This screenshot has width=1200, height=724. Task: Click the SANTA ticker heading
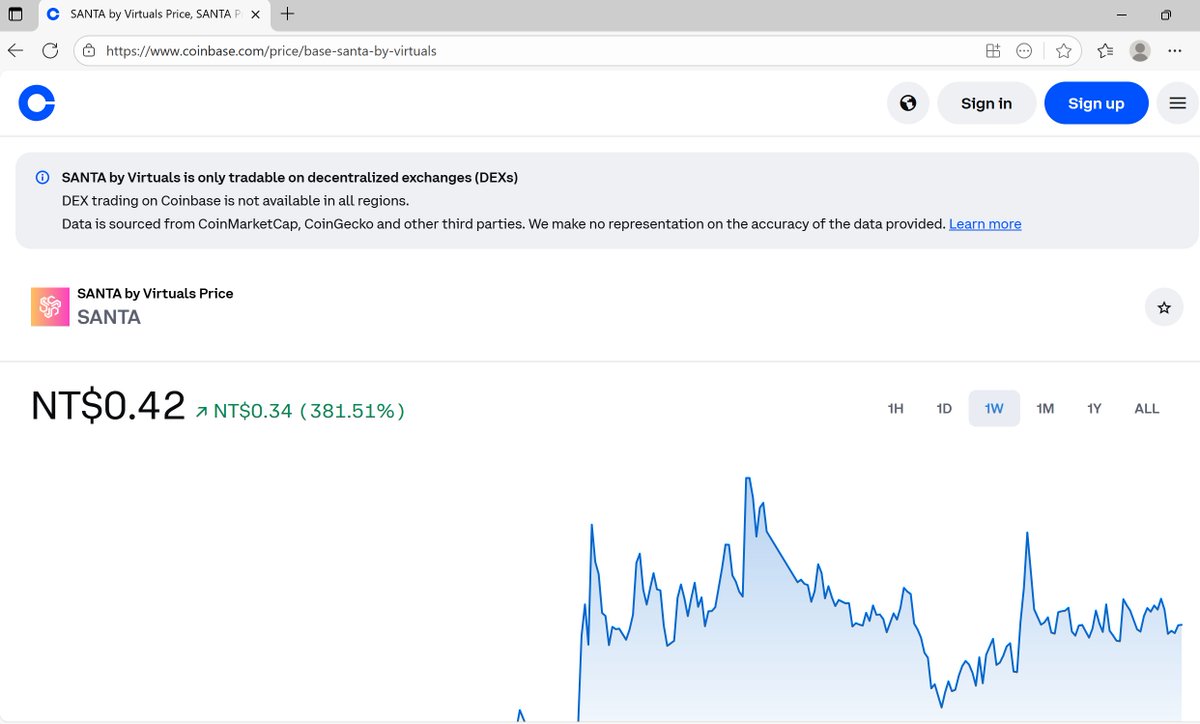(x=109, y=318)
